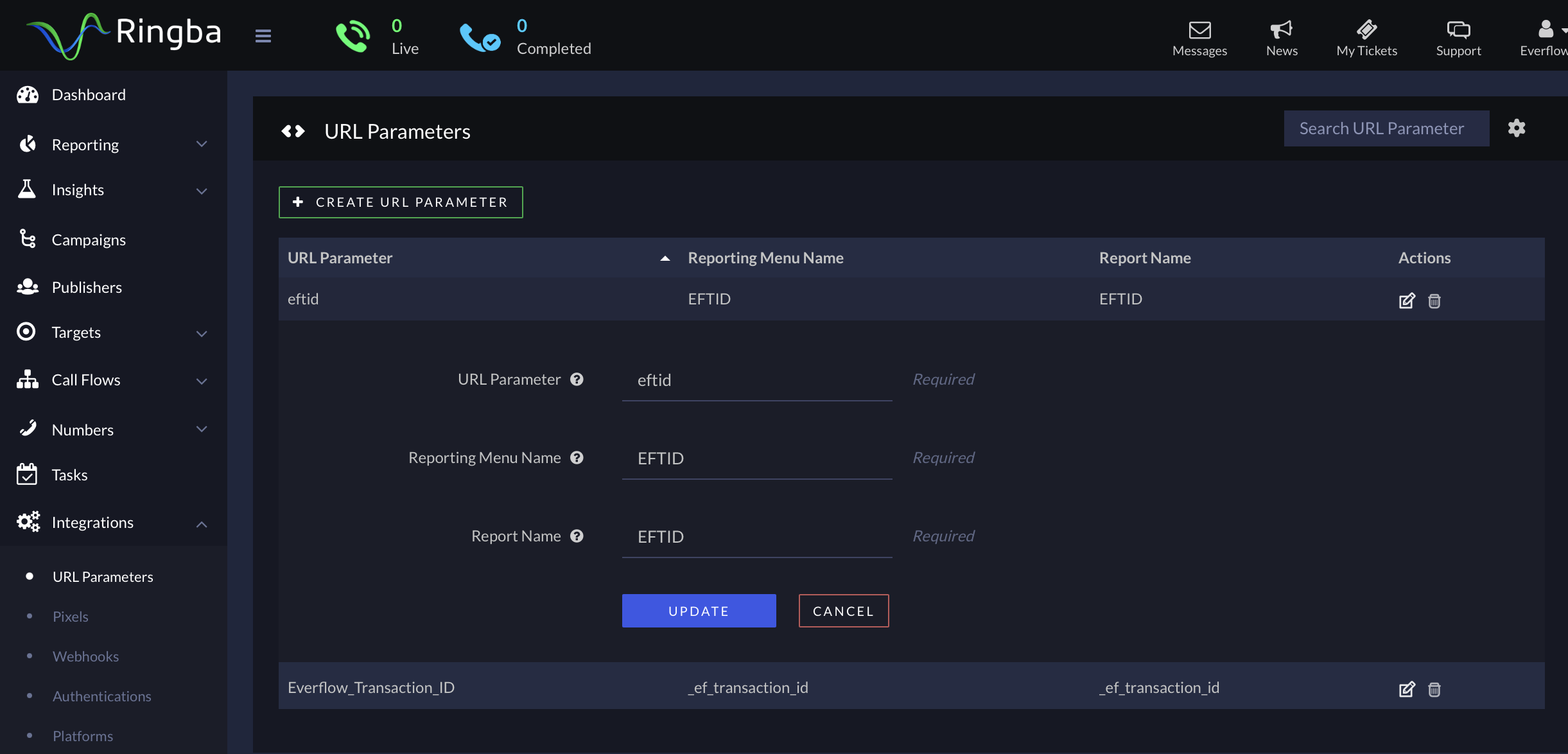The width and height of the screenshot is (1568, 754).
Task: Click the CANCEL button
Action: [844, 611]
